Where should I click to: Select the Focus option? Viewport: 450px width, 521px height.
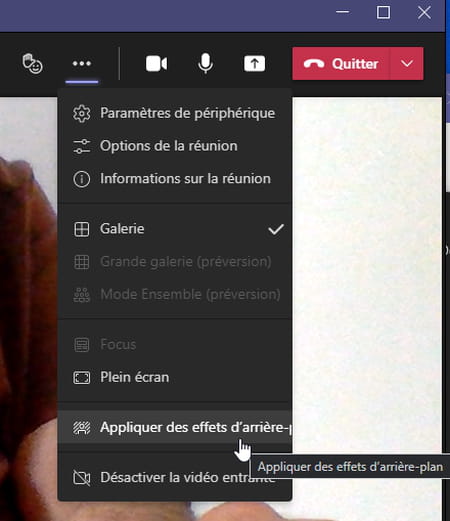(175, 344)
